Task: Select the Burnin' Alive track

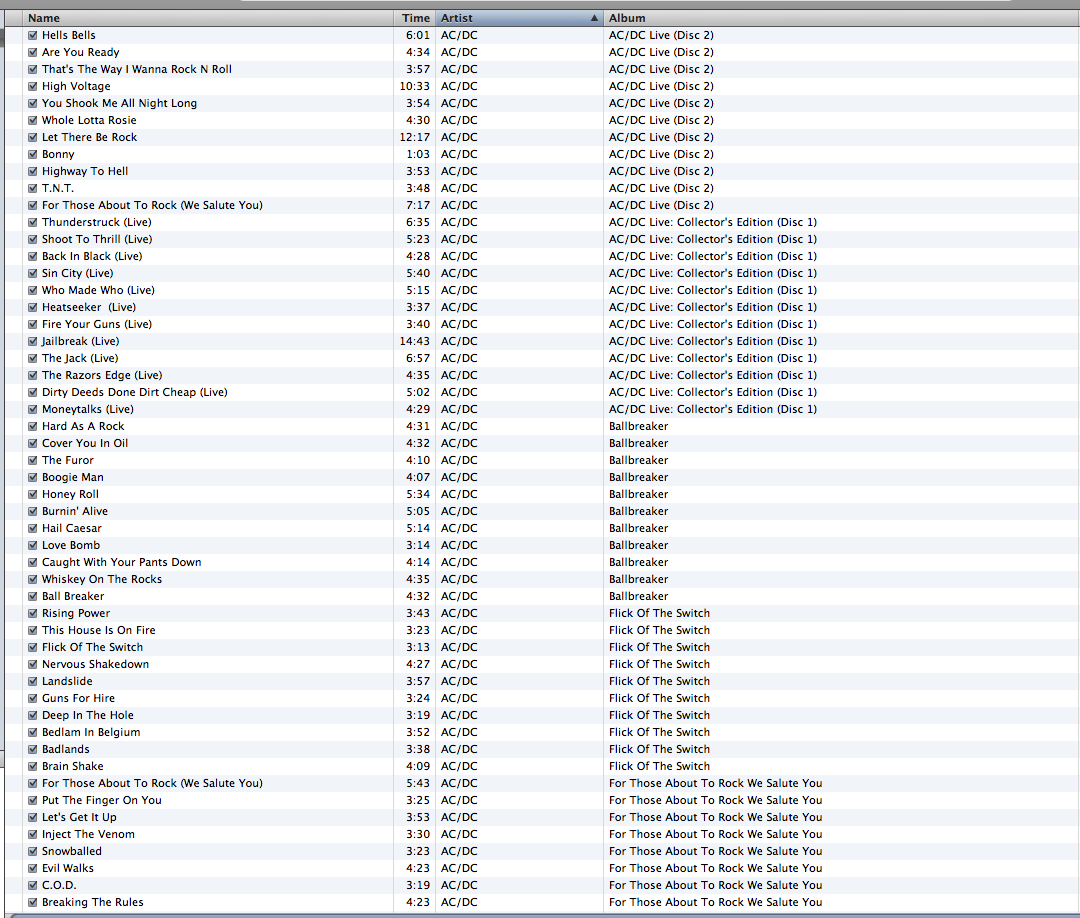Action: 74,511
